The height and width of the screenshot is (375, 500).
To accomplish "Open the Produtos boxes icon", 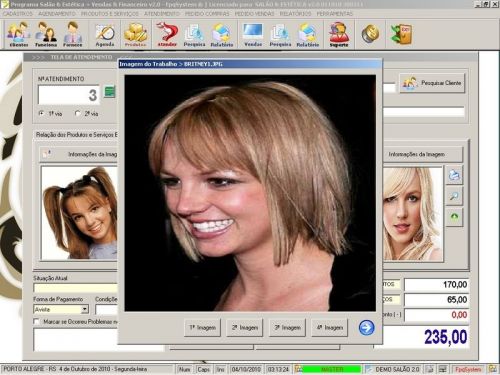I will tap(136, 34).
